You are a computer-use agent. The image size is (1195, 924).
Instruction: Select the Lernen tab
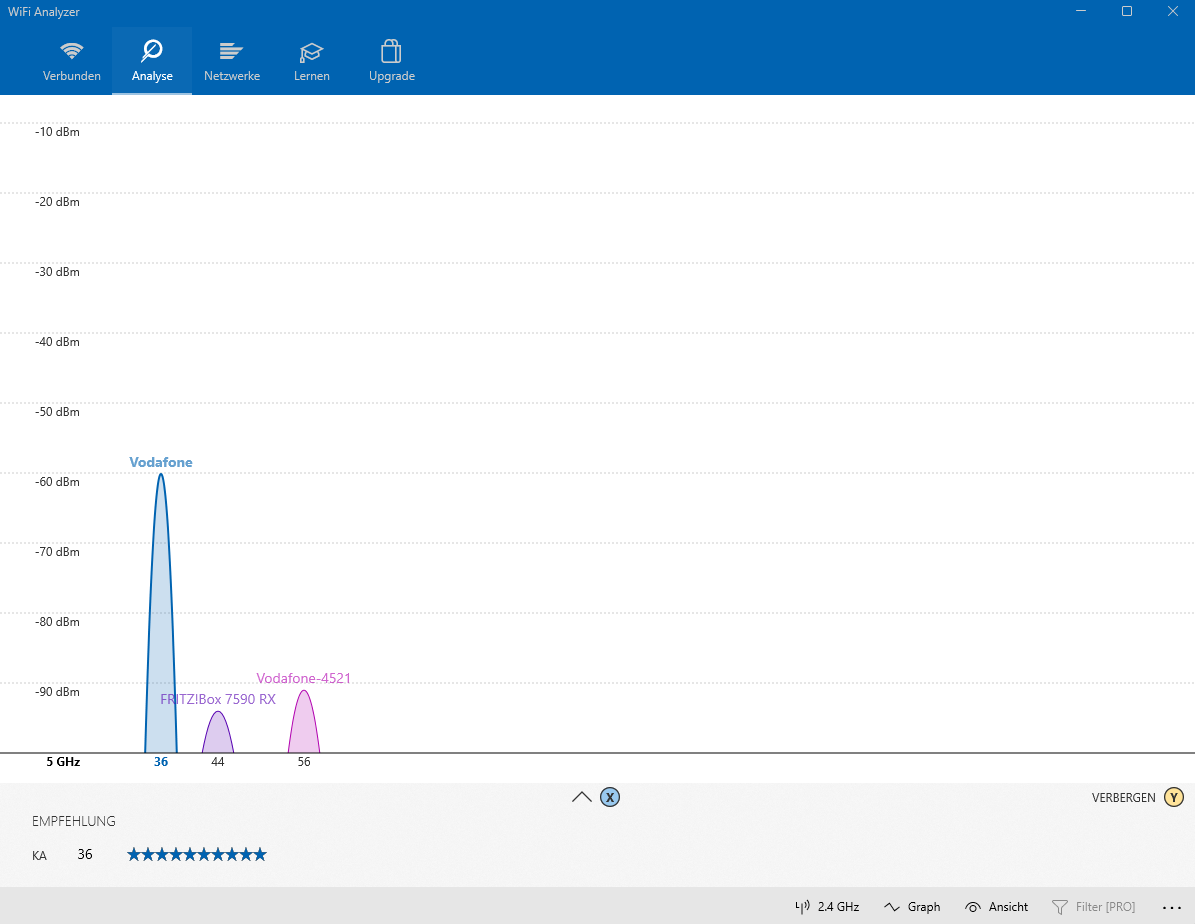pyautogui.click(x=311, y=60)
